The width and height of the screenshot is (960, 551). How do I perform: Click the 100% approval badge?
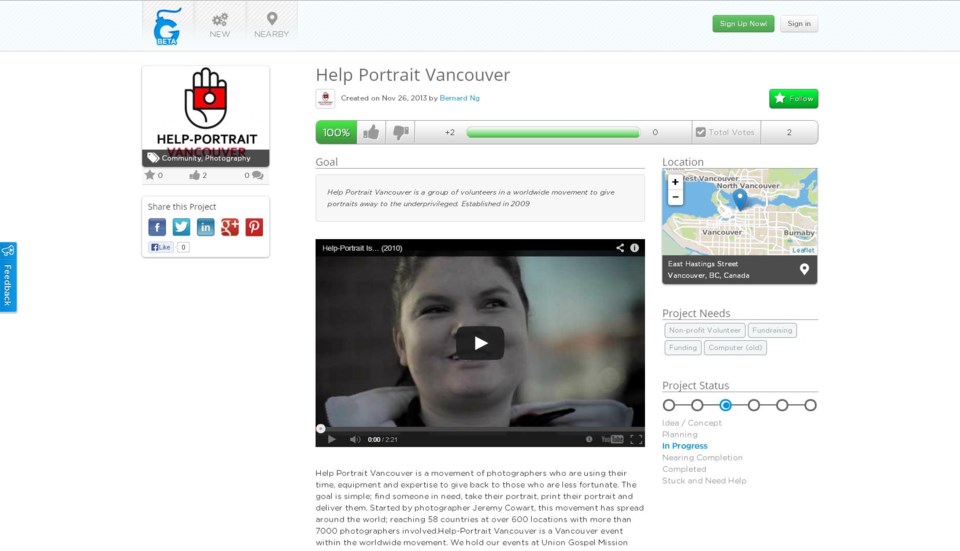click(x=336, y=132)
